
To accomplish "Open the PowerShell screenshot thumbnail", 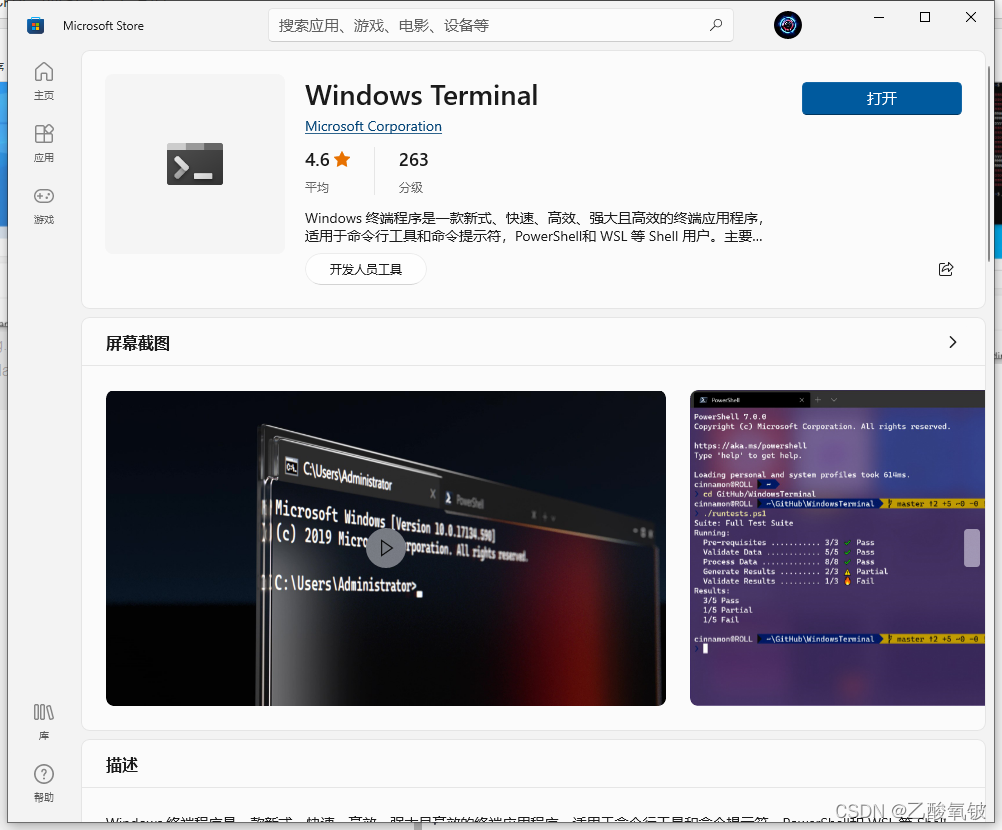I will 837,548.
